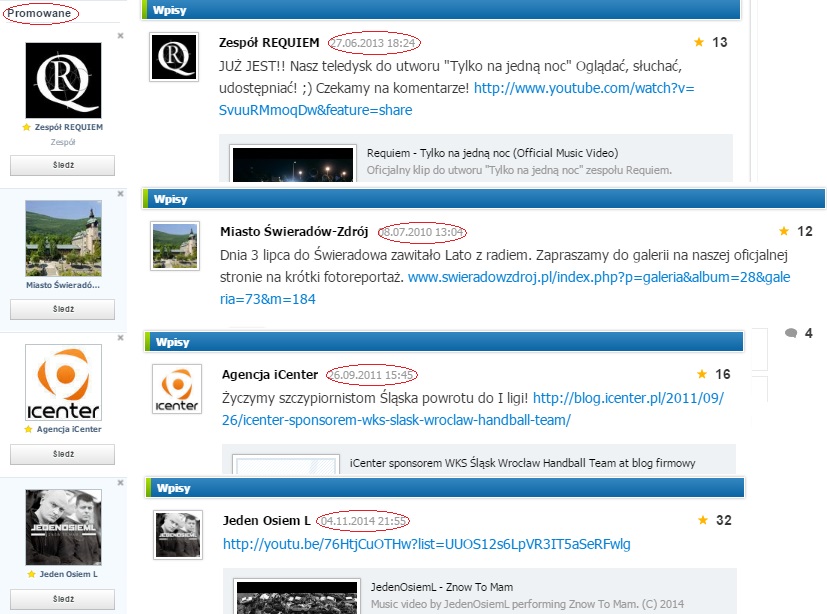Open the JedenOsiemL photo in the sidebar
The height and width of the screenshot is (614, 827).
point(63,527)
